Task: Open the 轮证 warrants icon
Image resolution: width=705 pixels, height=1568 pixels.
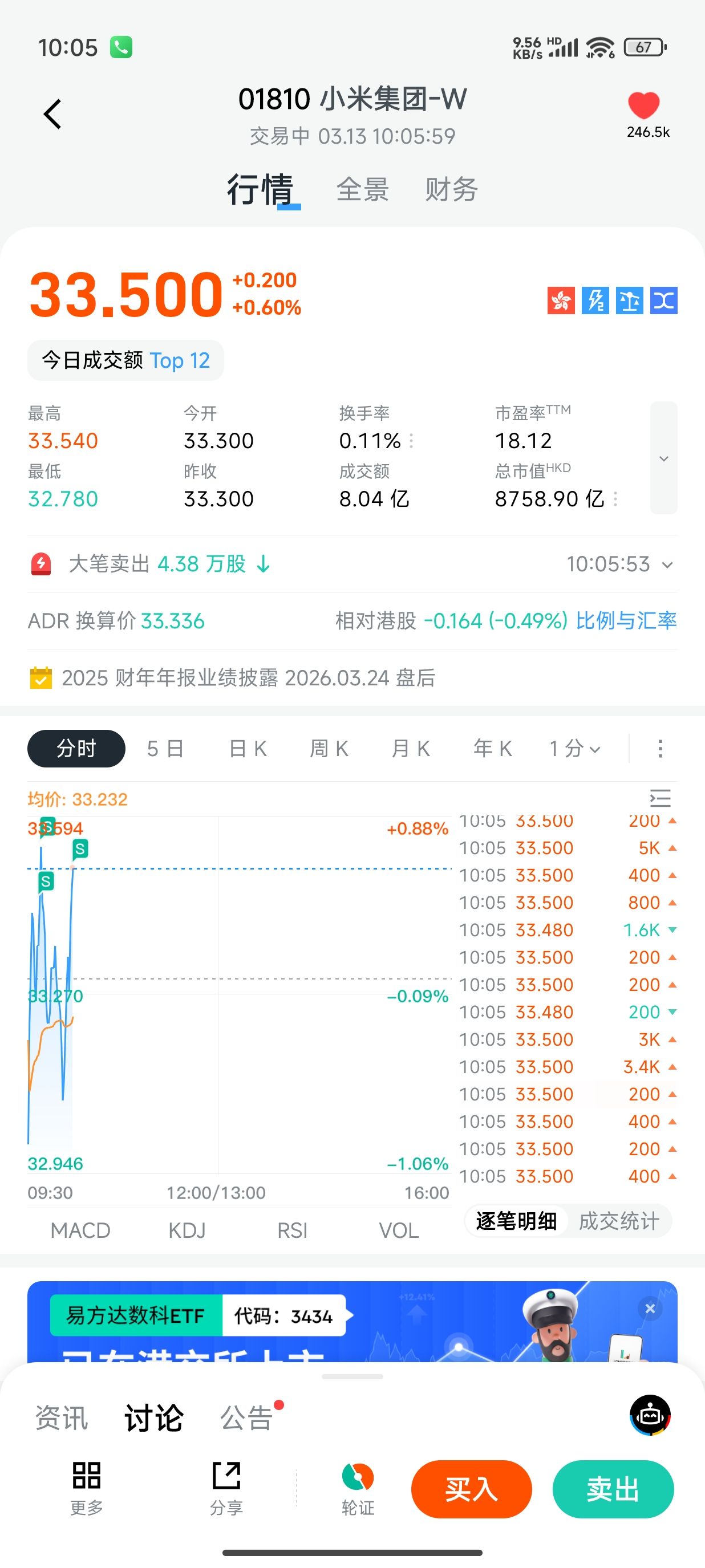Action: click(358, 1477)
